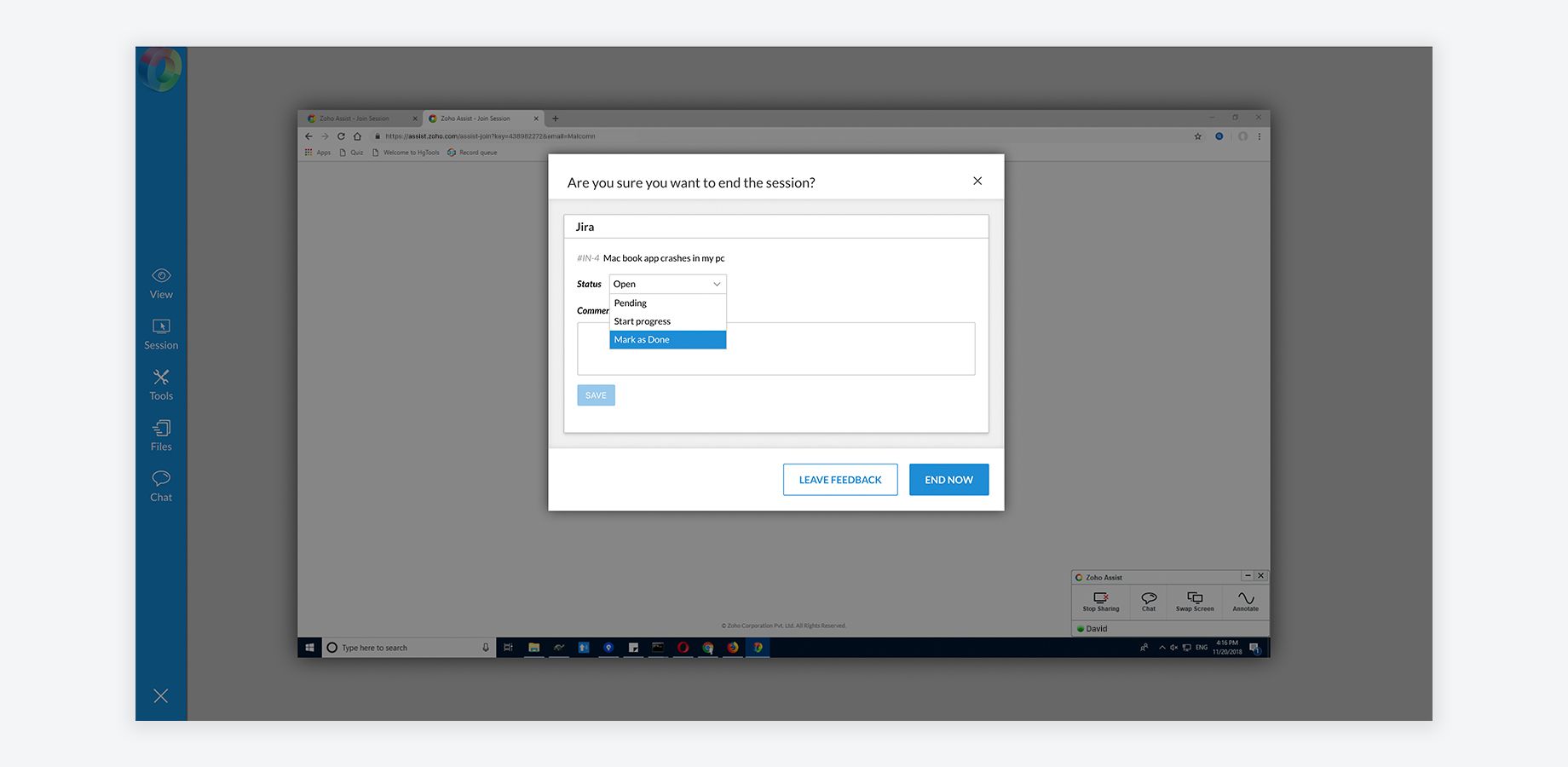The image size is (1568, 767).
Task: Bookmark this page with star icon
Action: [1197, 136]
